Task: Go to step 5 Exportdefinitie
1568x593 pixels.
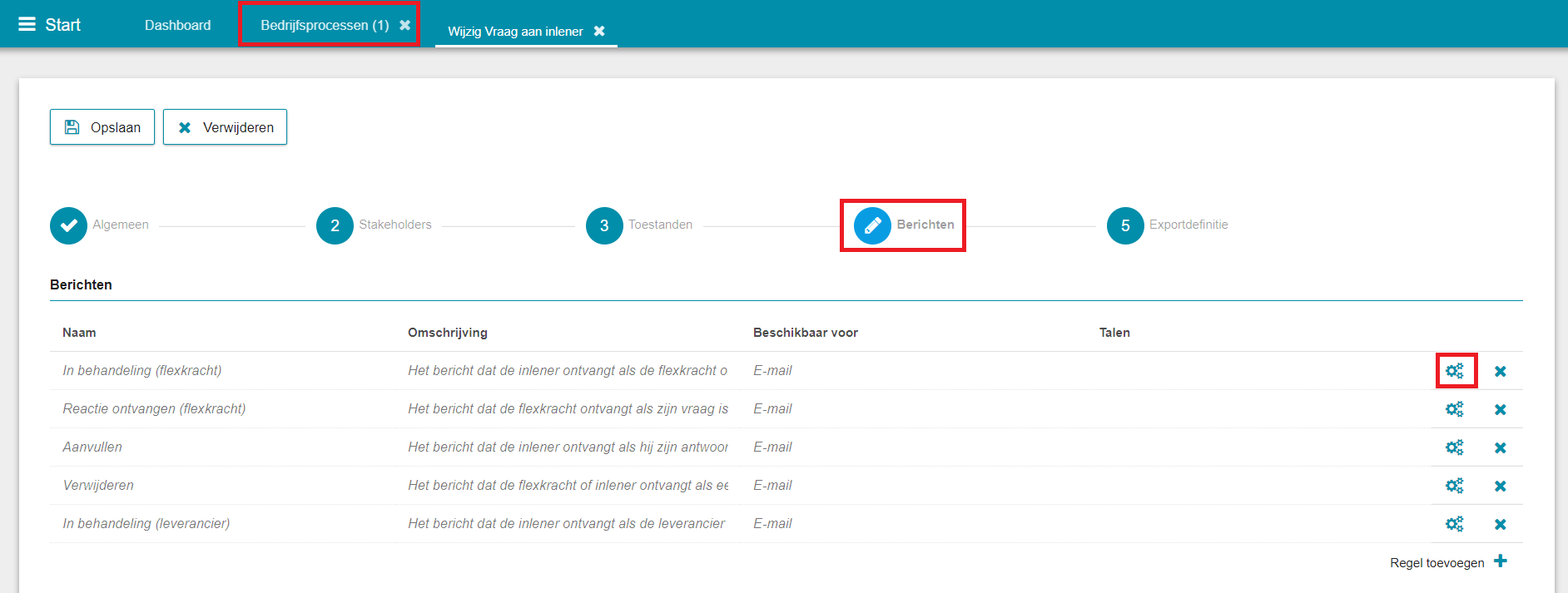Action: [x=1125, y=225]
